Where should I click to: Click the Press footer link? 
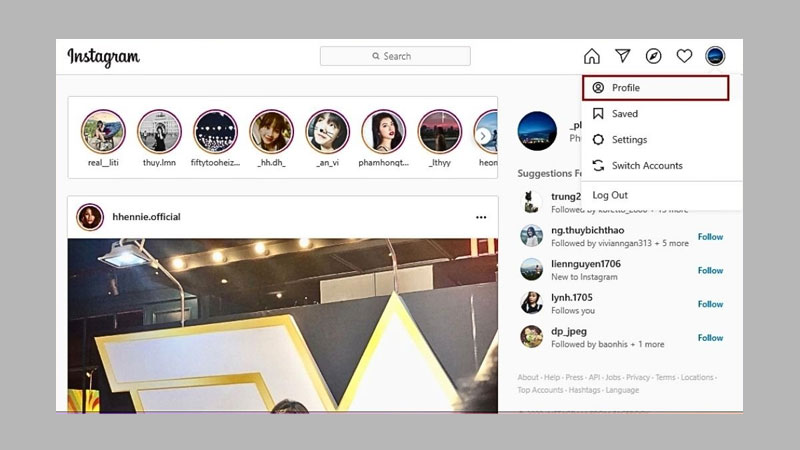tap(574, 378)
